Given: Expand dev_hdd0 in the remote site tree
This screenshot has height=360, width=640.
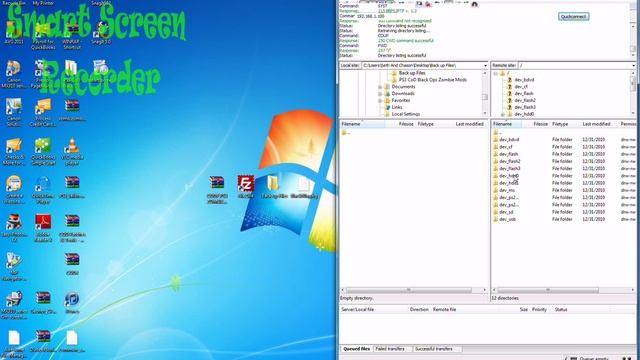Looking at the screenshot, I should 502,114.
